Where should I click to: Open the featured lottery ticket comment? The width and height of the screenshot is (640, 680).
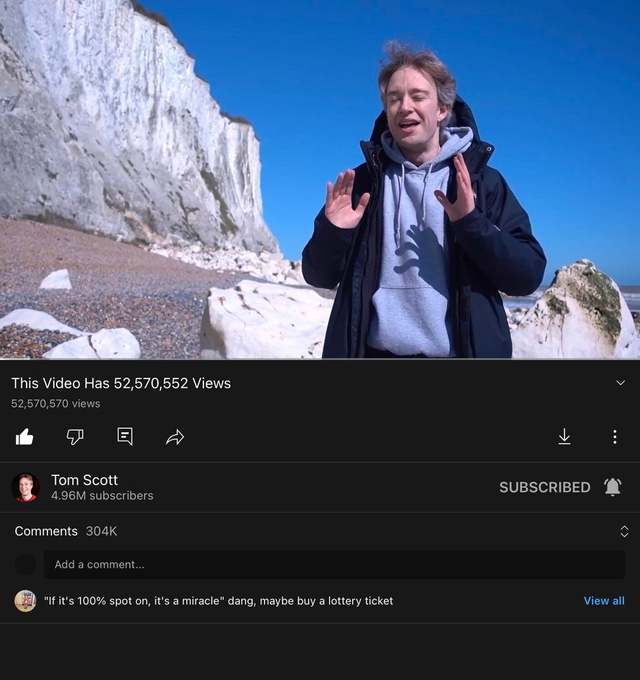[x=219, y=601]
